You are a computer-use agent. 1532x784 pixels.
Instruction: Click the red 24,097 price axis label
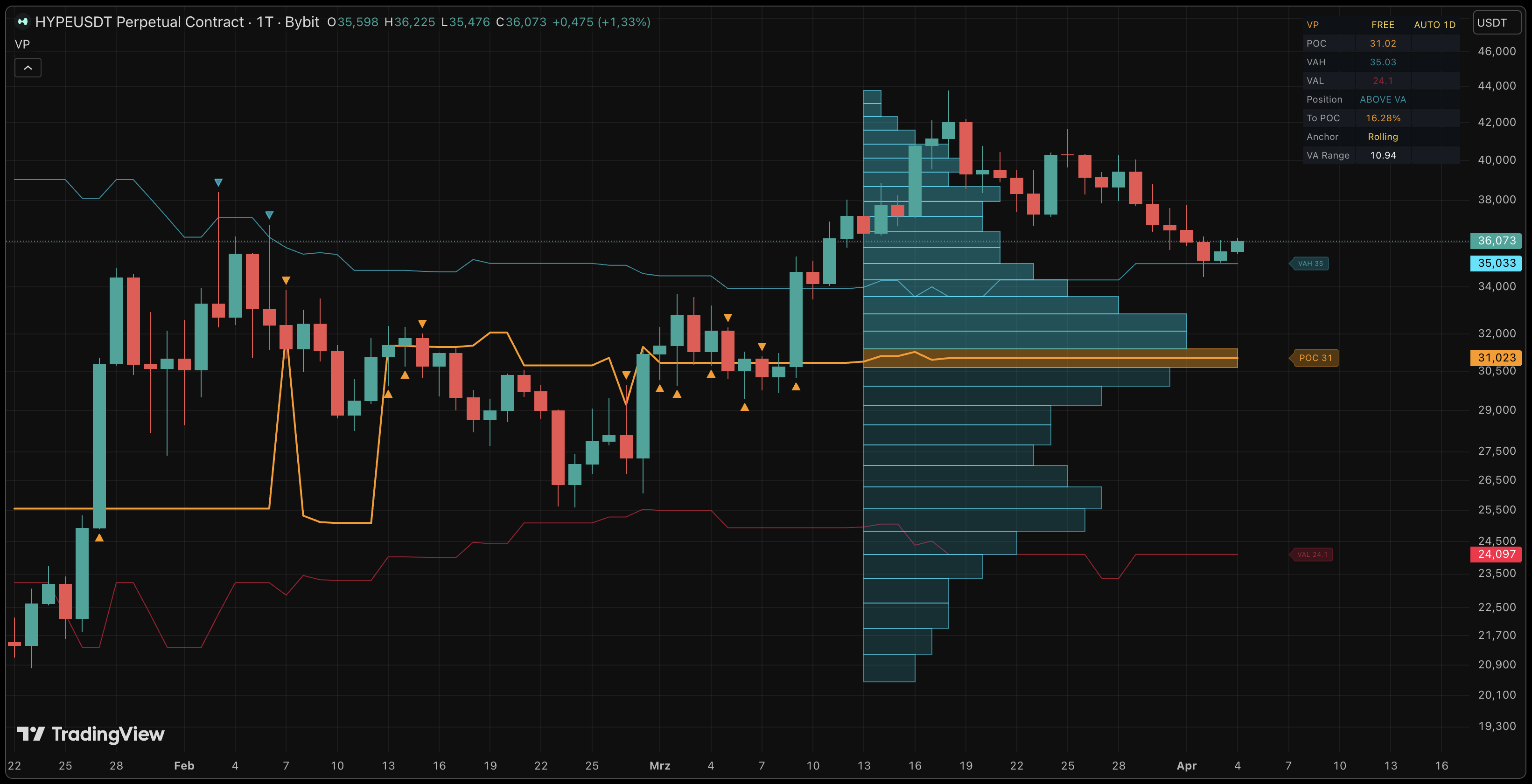tap(1496, 554)
